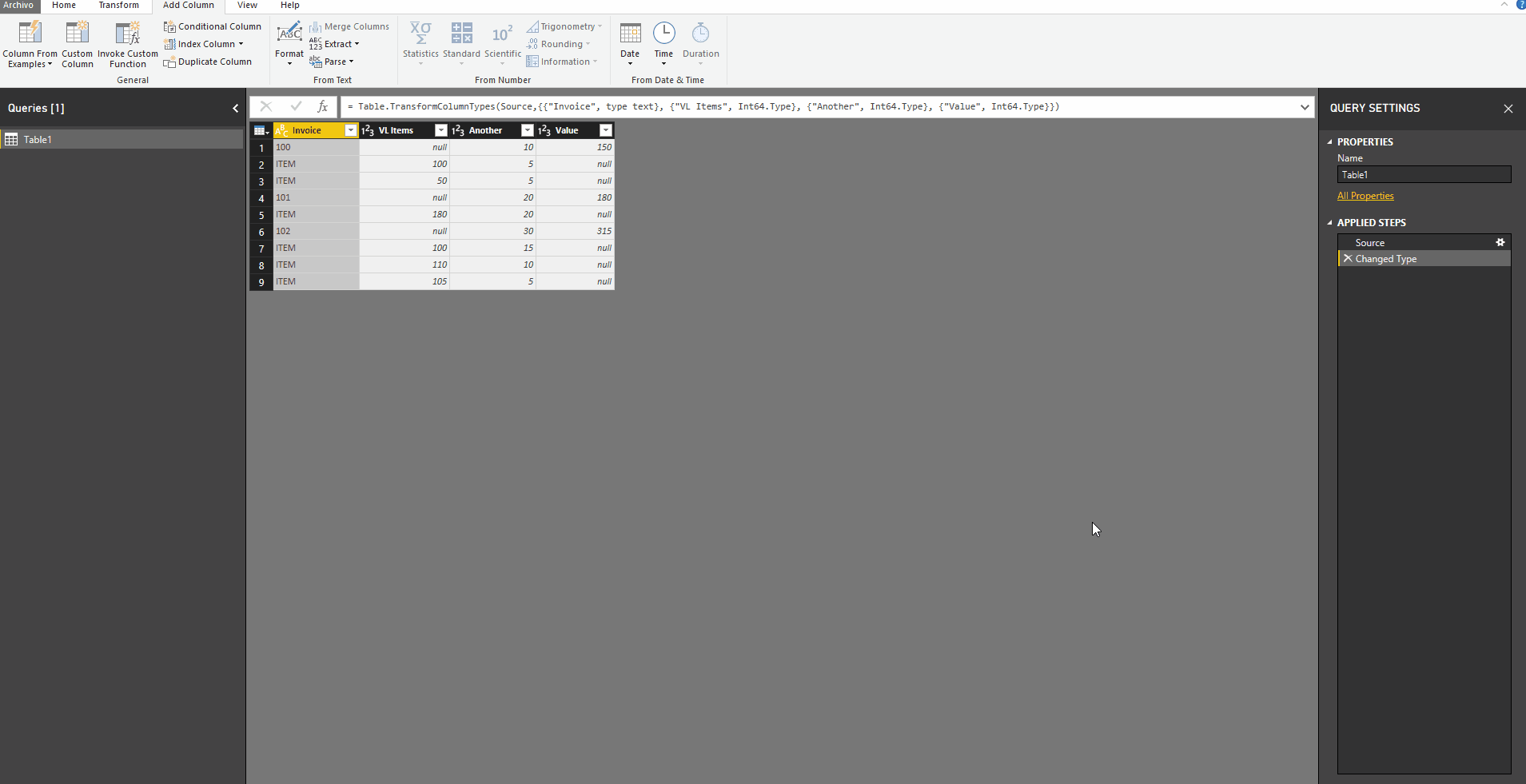Image resolution: width=1526 pixels, height=784 pixels.
Task: Switch to the View tab
Action: tap(248, 6)
